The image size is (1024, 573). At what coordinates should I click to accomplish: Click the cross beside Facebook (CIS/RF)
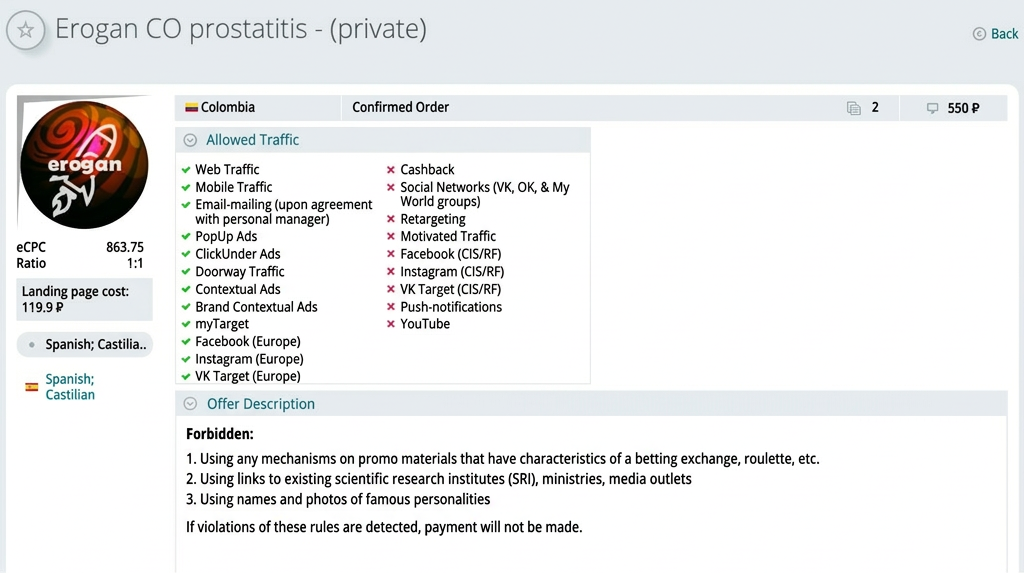tap(391, 254)
